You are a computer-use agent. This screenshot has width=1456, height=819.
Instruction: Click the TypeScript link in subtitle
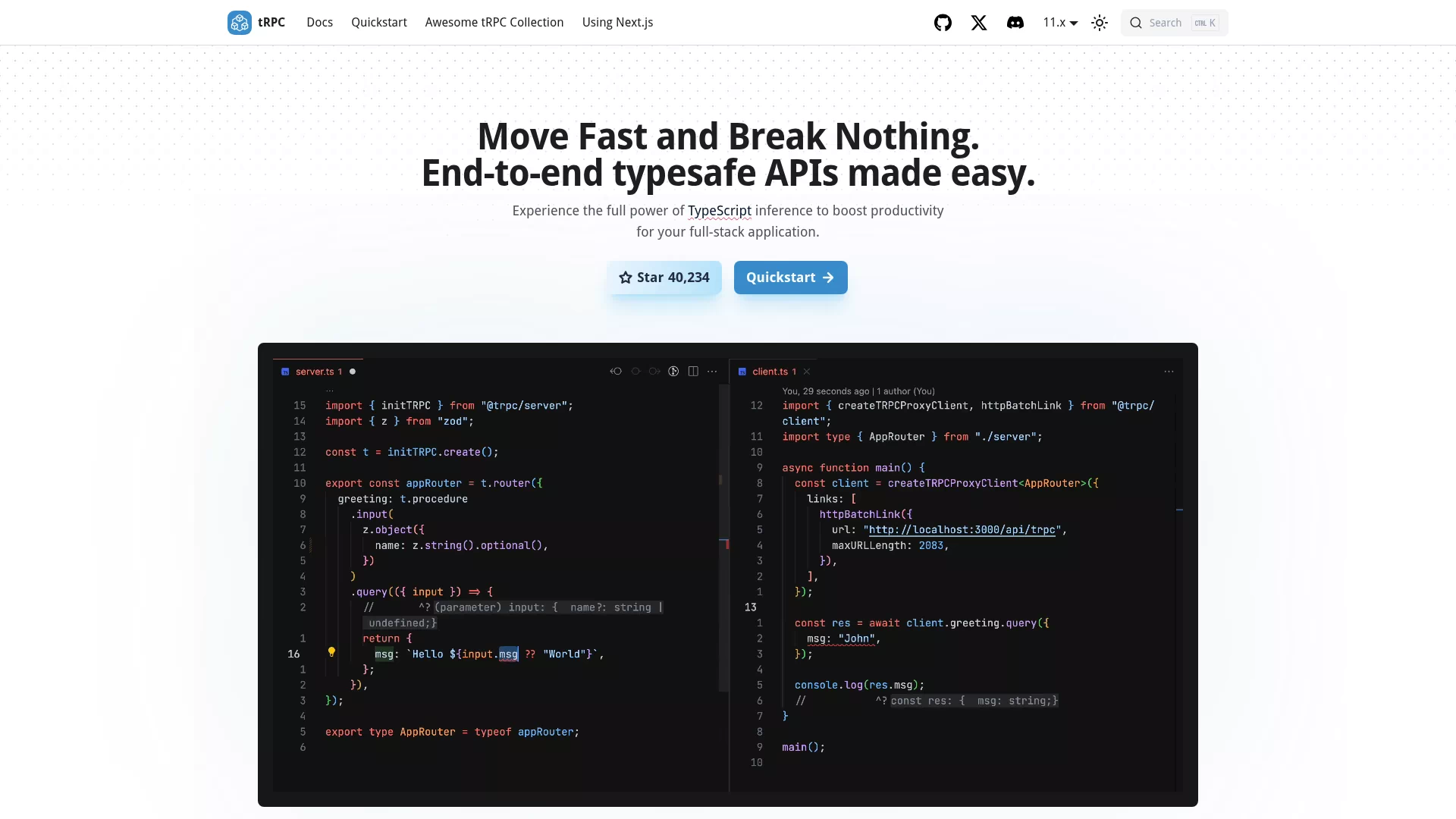coord(720,211)
